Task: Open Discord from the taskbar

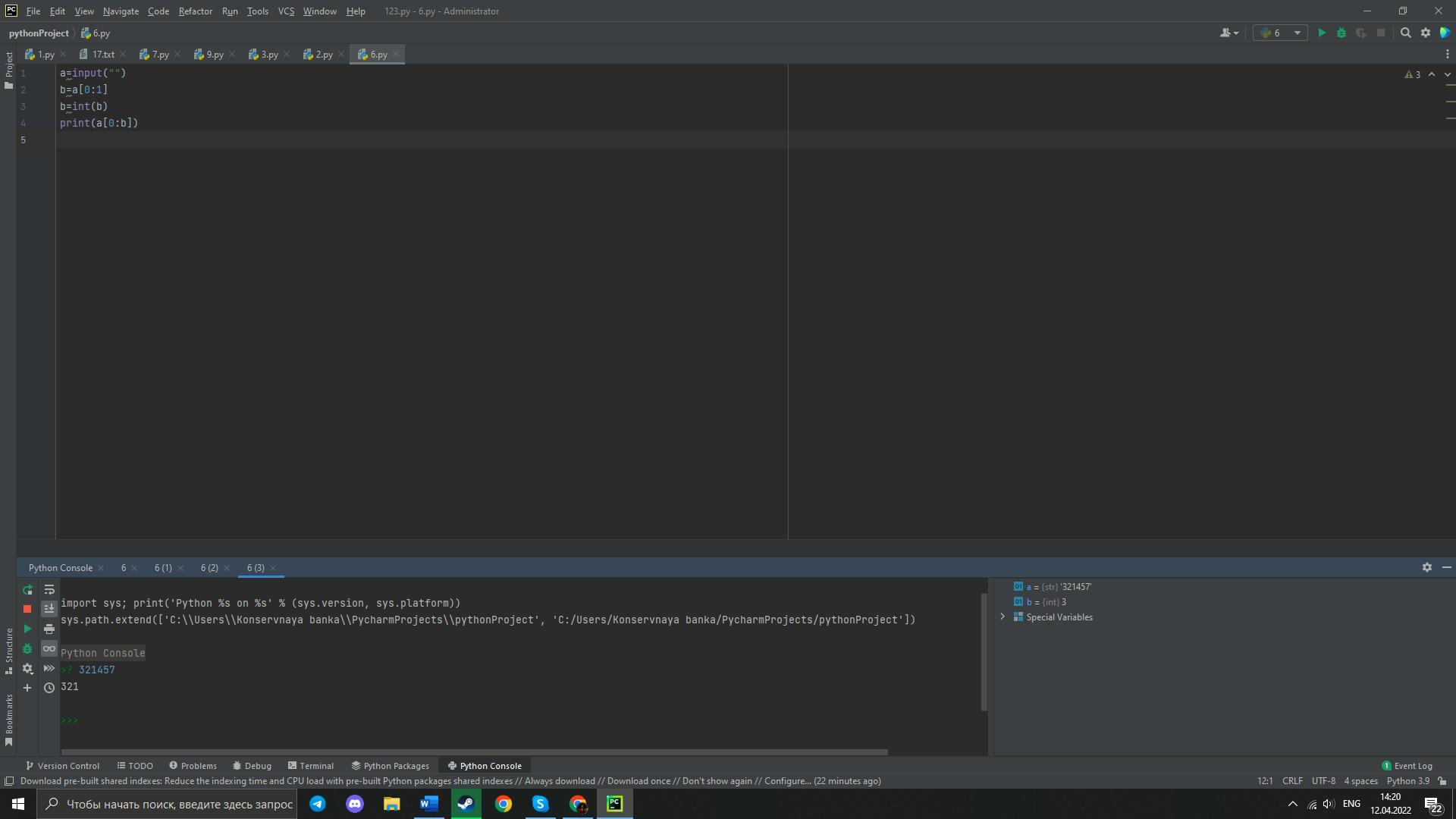Action: [x=355, y=804]
